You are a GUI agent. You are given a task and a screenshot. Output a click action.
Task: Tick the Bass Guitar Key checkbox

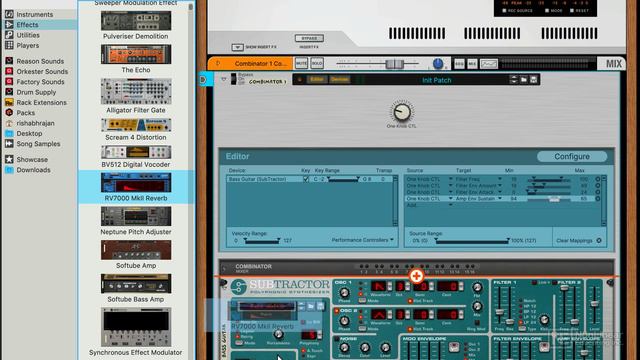point(306,179)
